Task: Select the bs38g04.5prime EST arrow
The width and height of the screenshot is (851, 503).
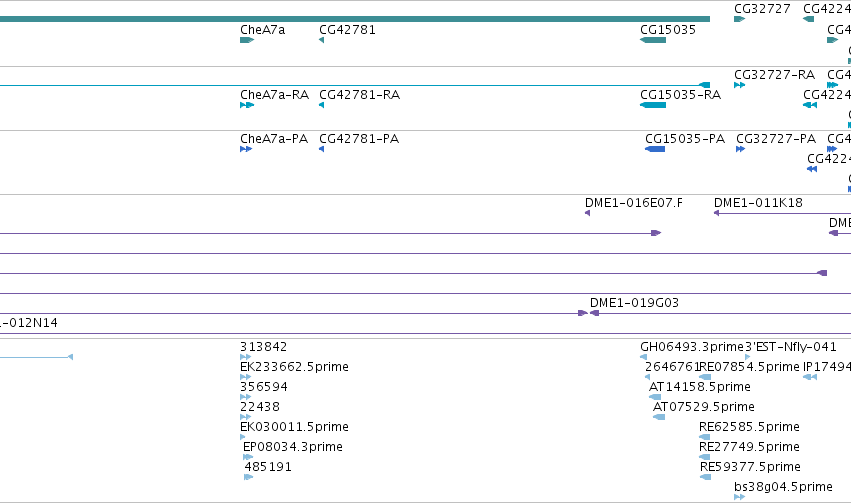Action: point(739,497)
